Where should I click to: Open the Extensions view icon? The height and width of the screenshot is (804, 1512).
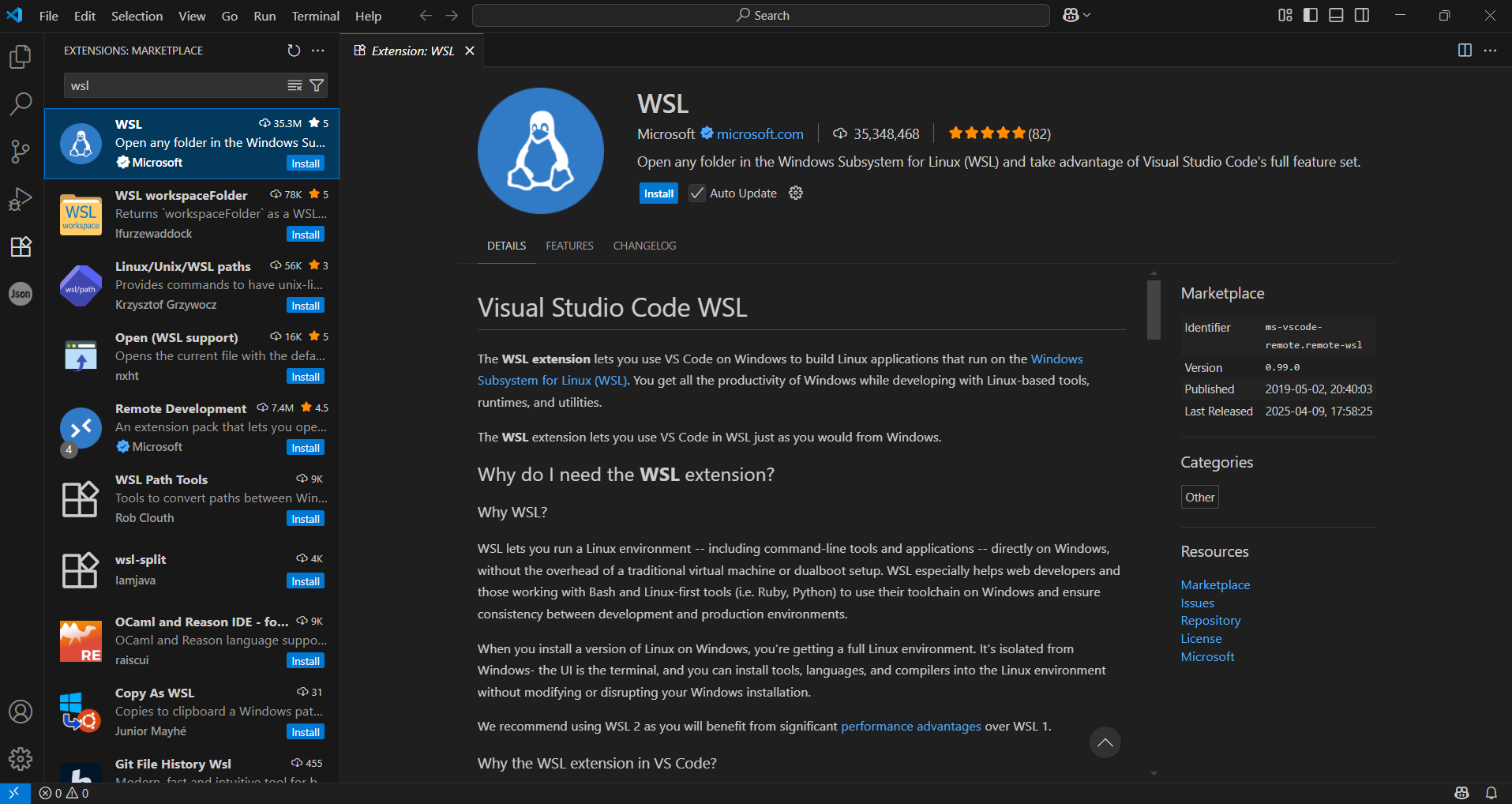(x=21, y=246)
